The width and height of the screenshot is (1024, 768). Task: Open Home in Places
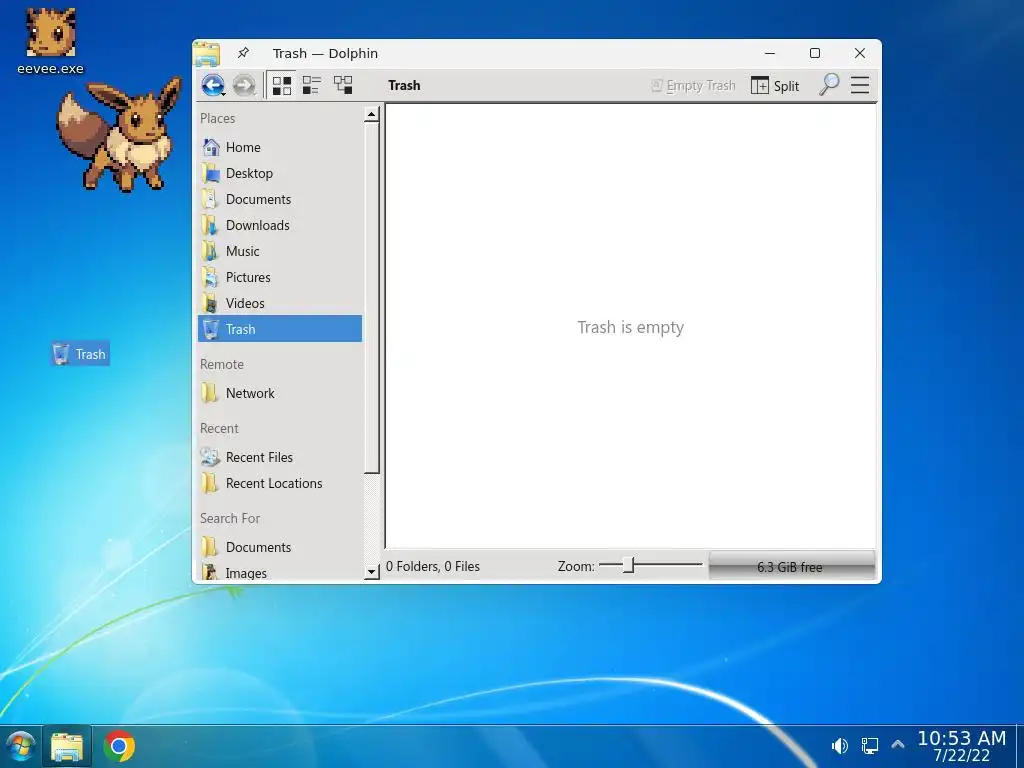[x=280, y=147]
